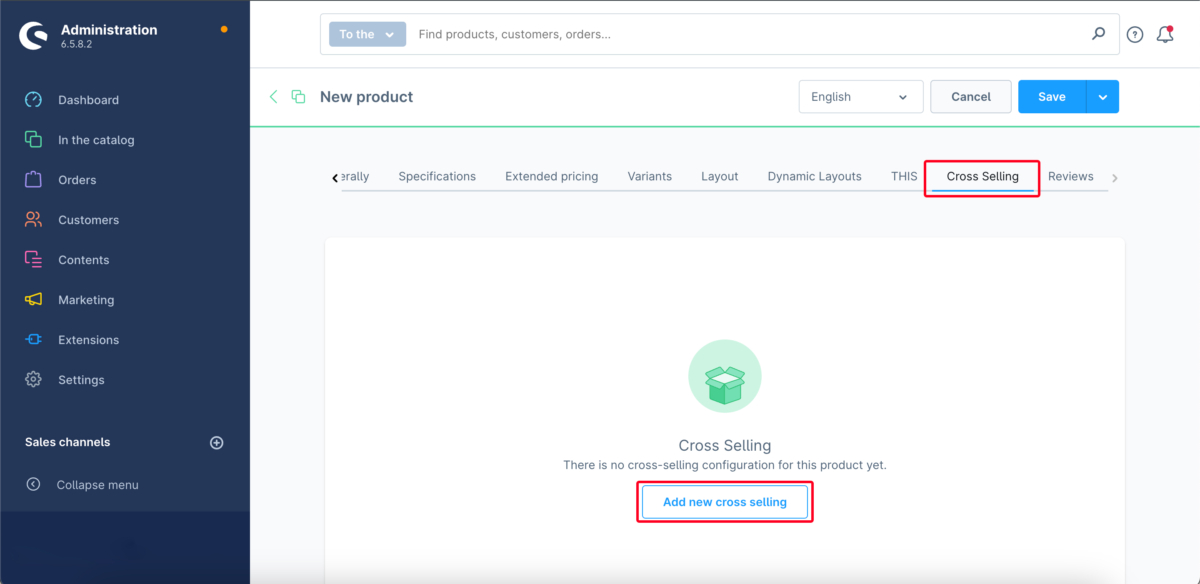Open Marketing megaphone icon
The image size is (1200, 584).
point(34,300)
